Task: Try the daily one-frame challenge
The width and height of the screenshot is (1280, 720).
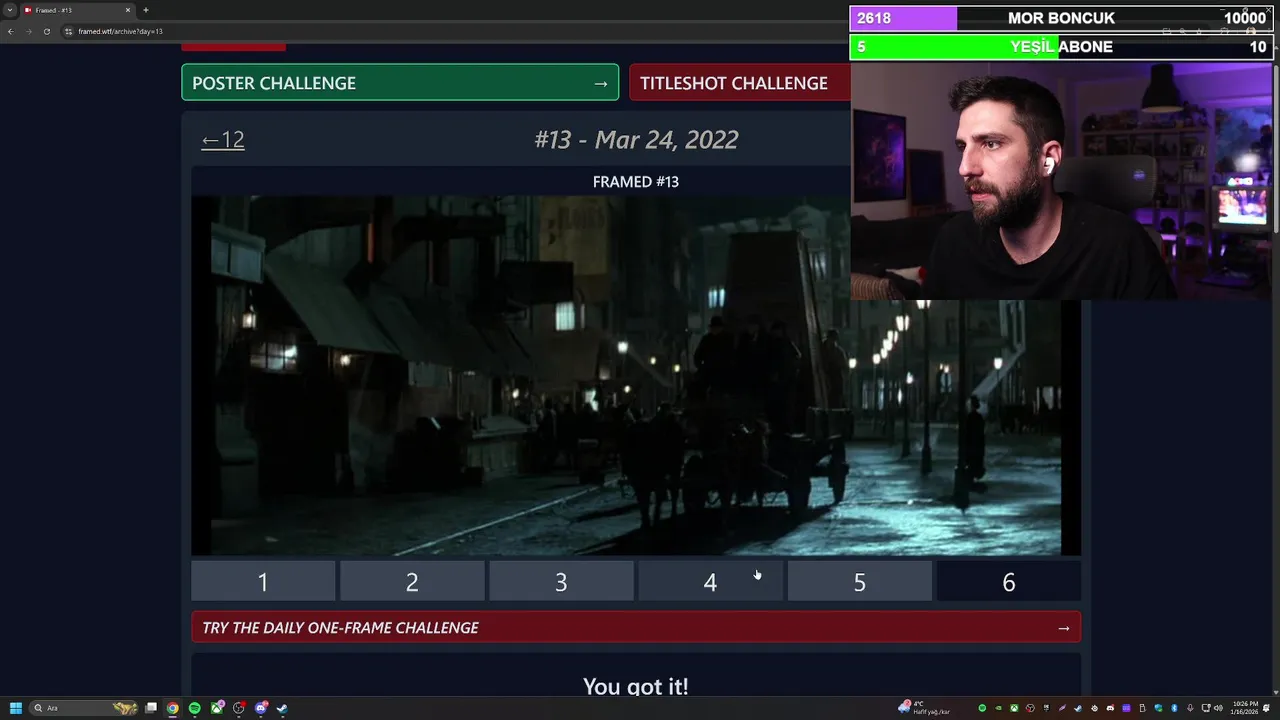Action: pos(636,628)
